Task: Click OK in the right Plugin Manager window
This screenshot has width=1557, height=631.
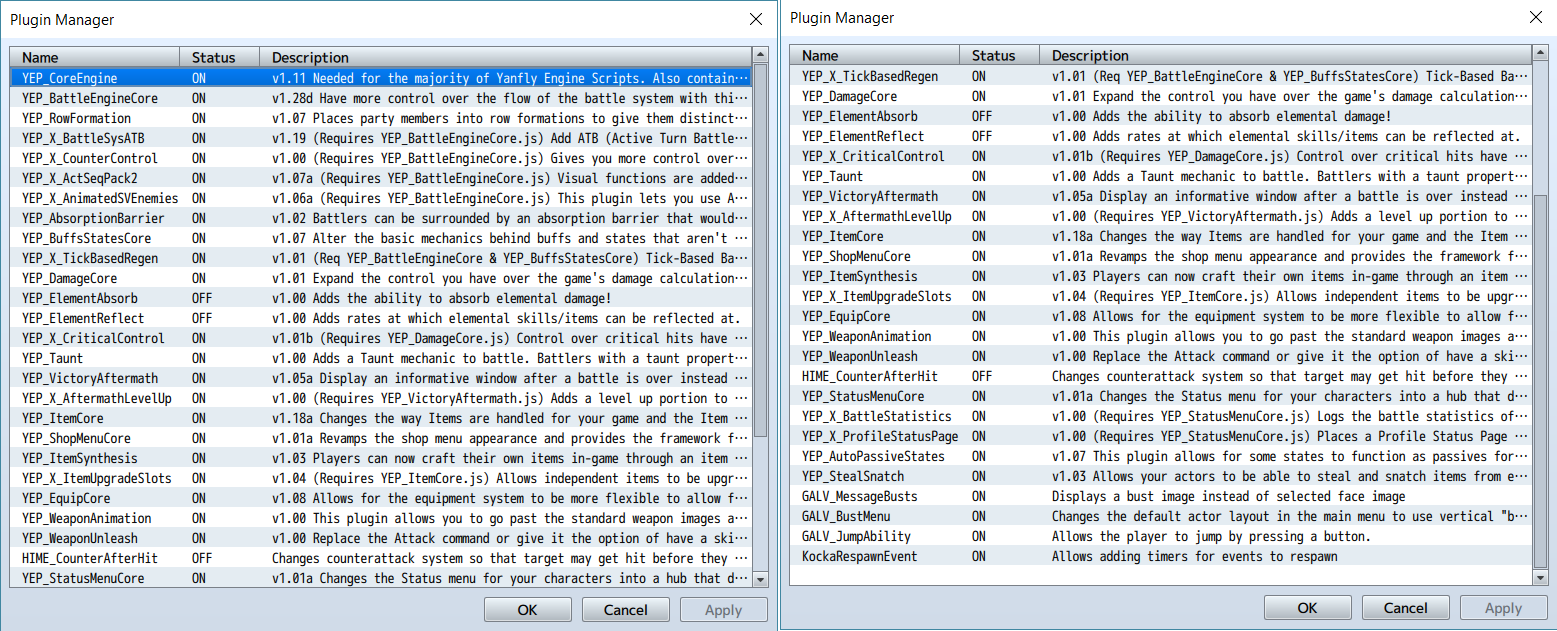Action: (x=1308, y=608)
